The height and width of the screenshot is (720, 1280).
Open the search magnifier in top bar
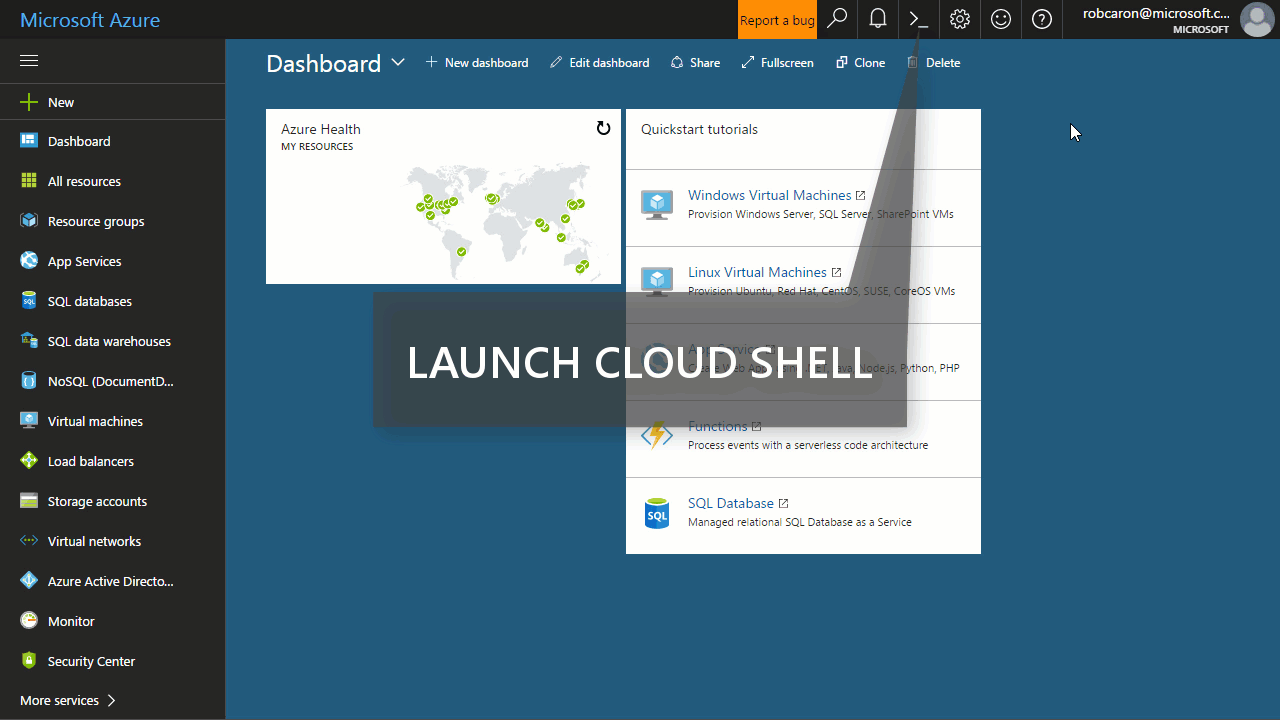click(x=837, y=19)
